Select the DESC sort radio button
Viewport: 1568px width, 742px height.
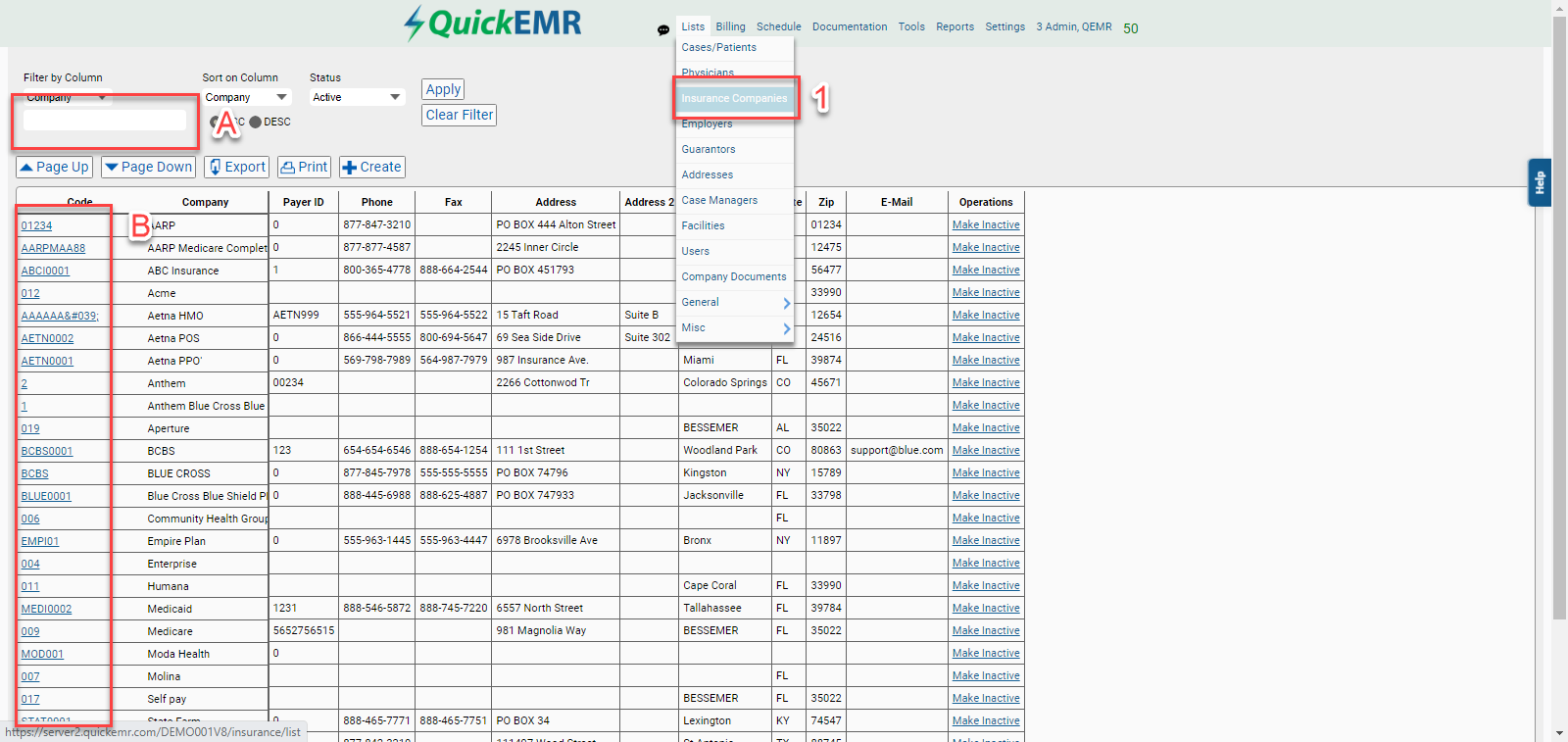coord(255,123)
